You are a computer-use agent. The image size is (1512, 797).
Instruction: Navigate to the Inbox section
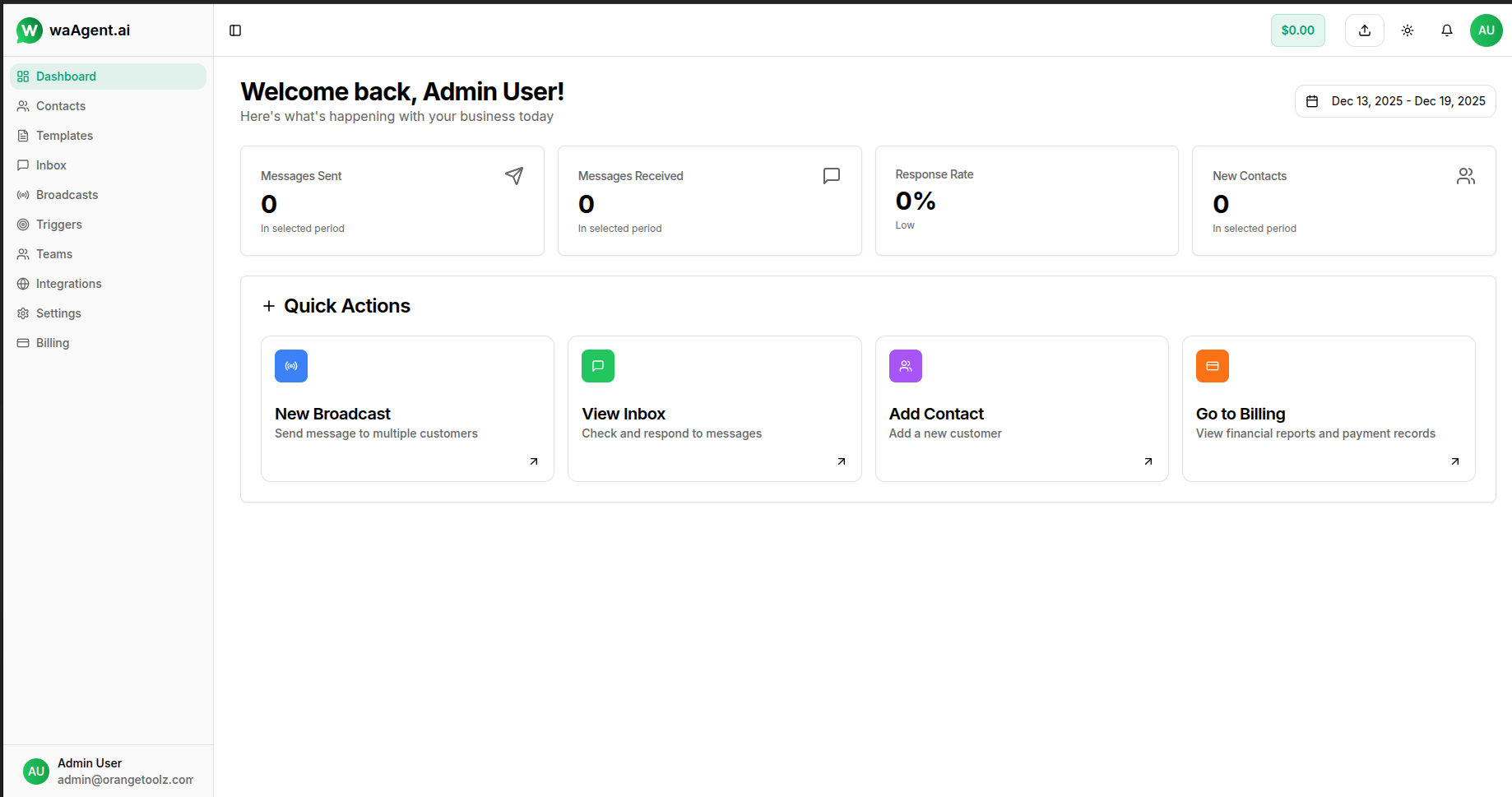(x=51, y=164)
